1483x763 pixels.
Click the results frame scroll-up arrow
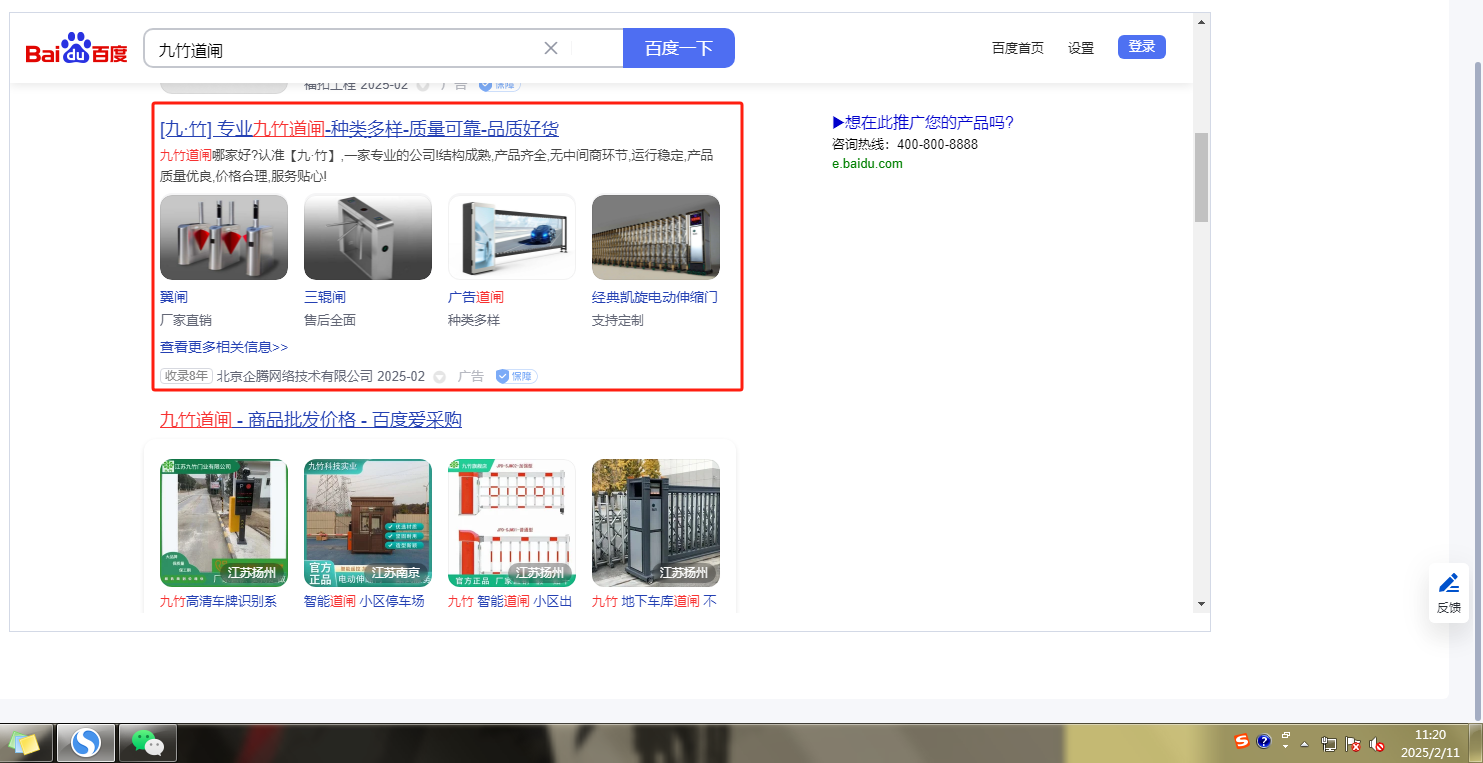click(1201, 21)
